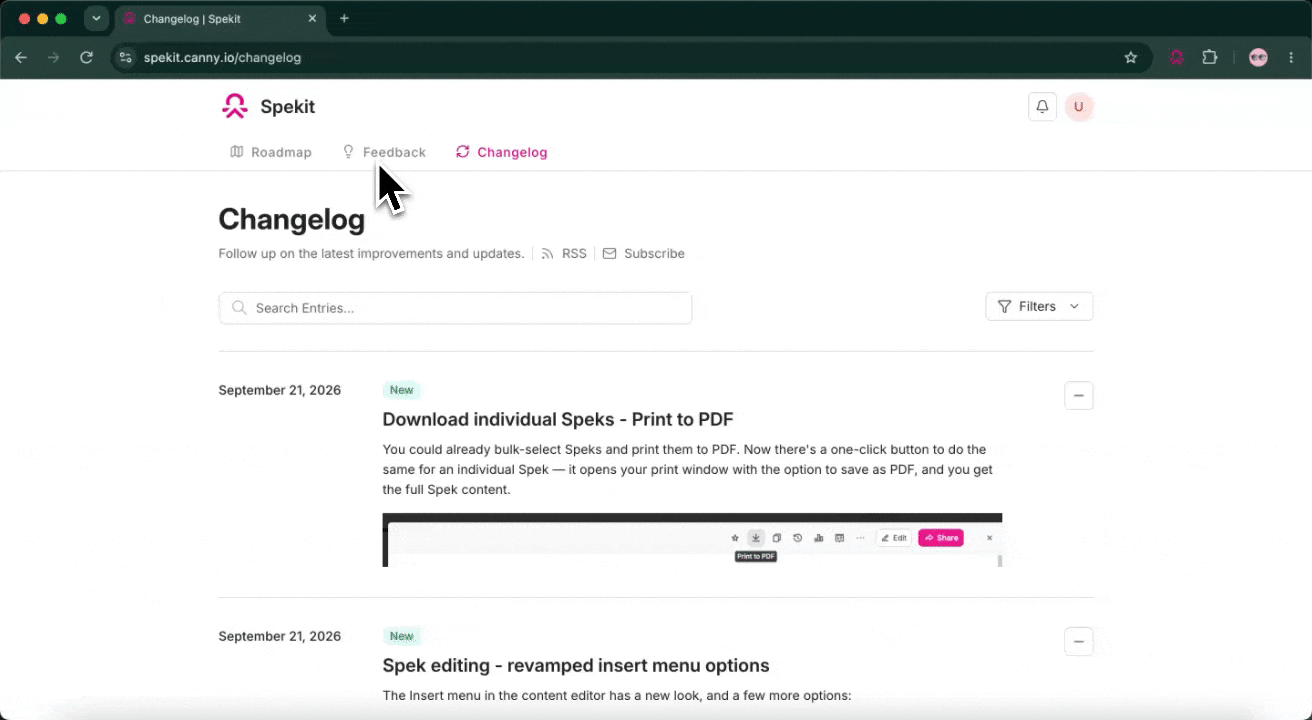This screenshot has width=1312, height=720.
Task: Open the Spekit extension icon in toolbar
Action: [x=1177, y=58]
